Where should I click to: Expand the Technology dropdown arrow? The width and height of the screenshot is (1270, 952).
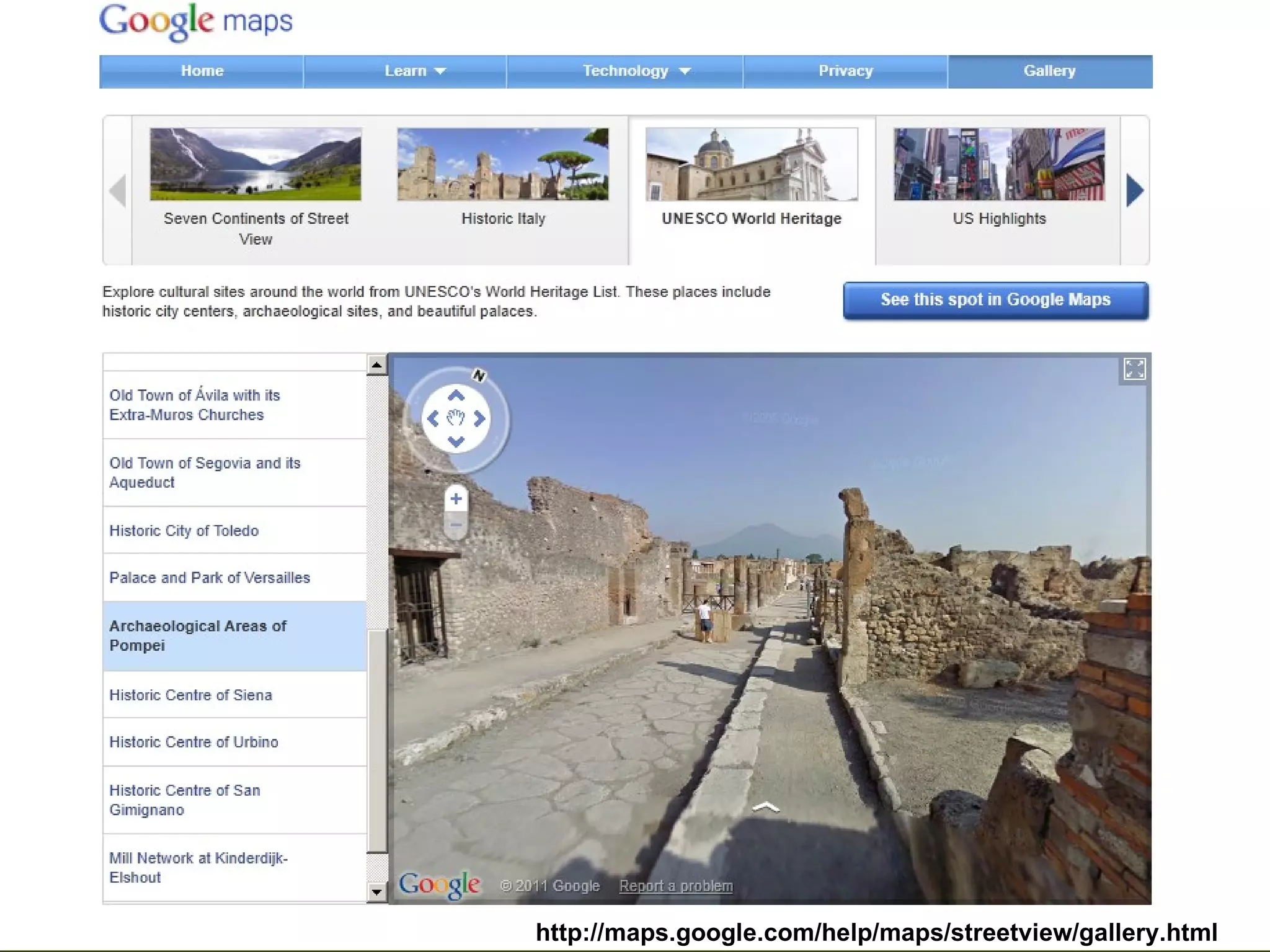[x=685, y=72]
